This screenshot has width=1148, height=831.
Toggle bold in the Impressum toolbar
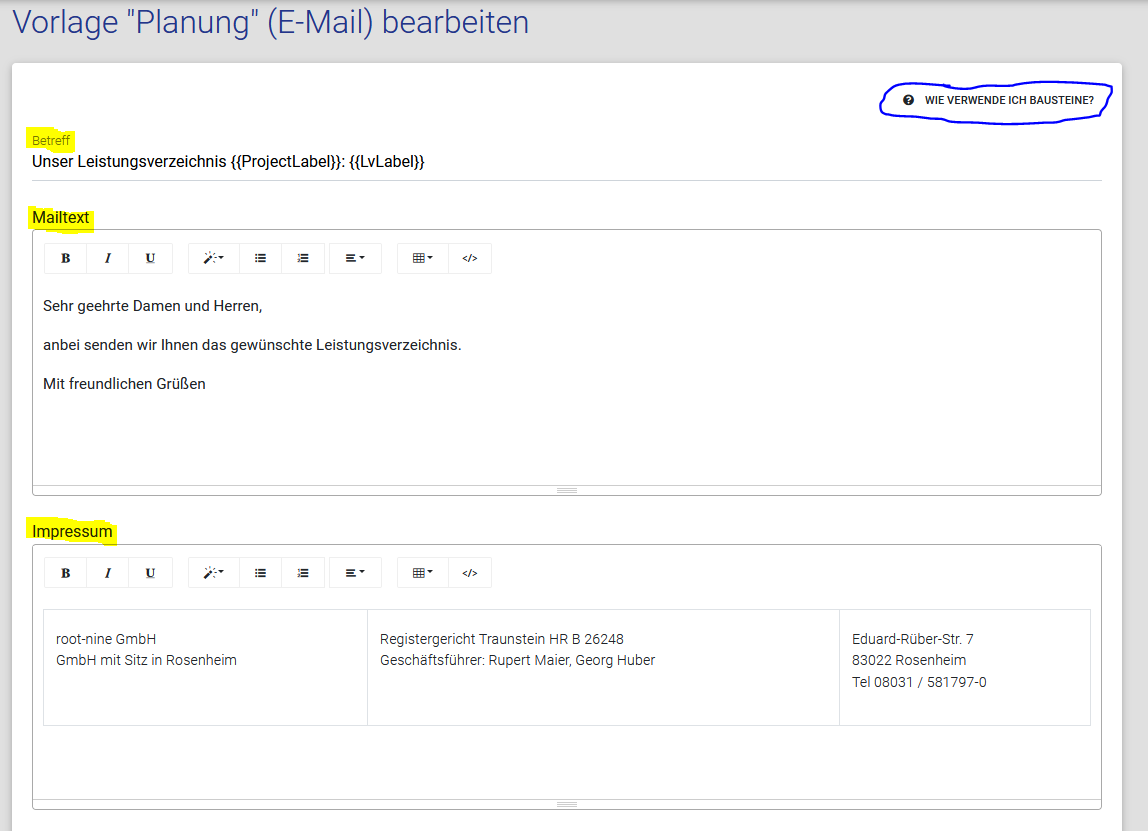[x=66, y=573]
